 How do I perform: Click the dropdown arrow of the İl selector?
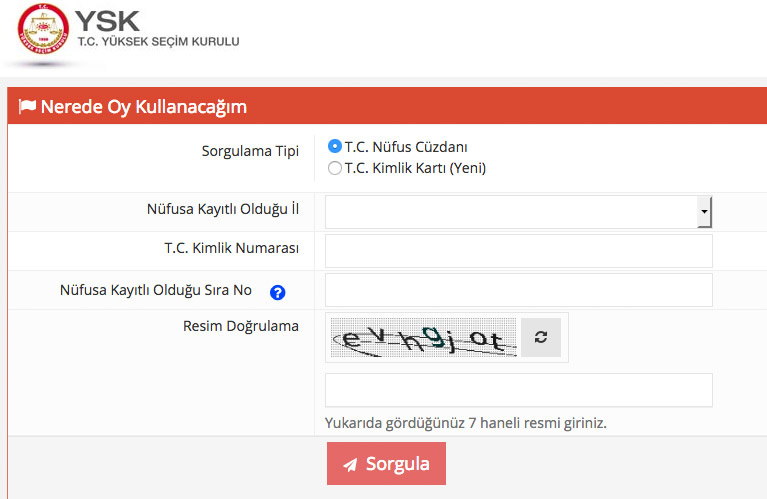(x=704, y=212)
